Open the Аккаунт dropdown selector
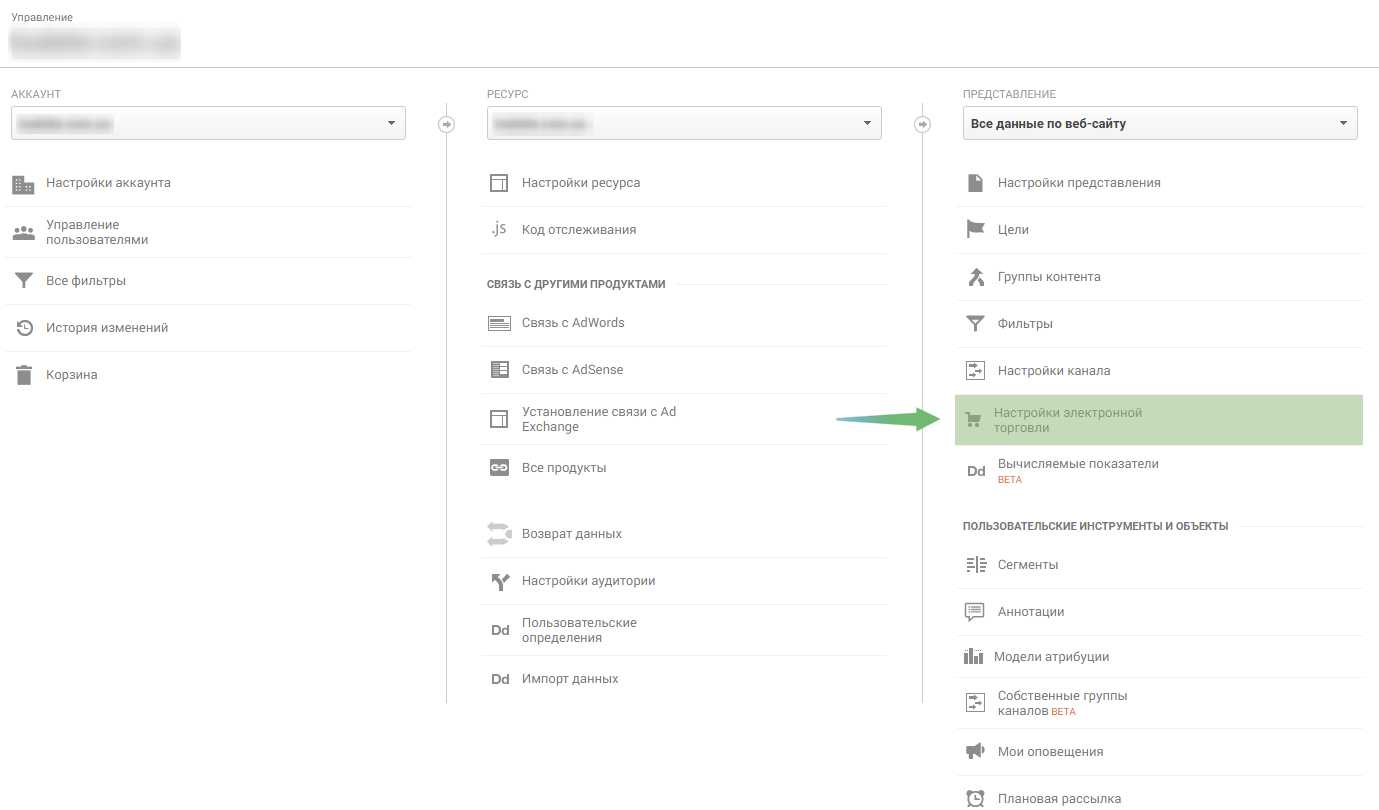The width and height of the screenshot is (1379, 810). click(x=208, y=124)
